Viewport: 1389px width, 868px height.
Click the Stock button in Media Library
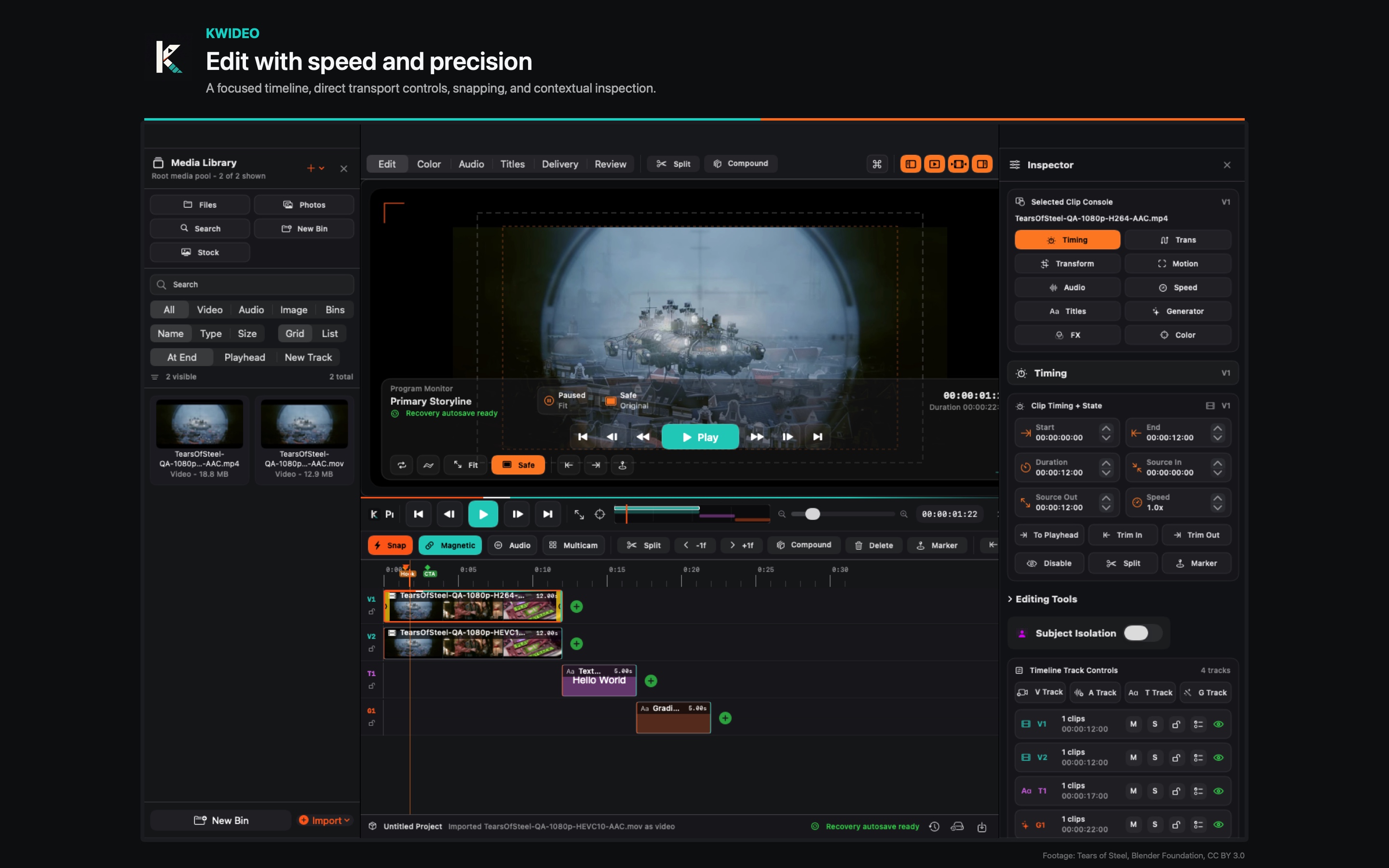pos(200,253)
